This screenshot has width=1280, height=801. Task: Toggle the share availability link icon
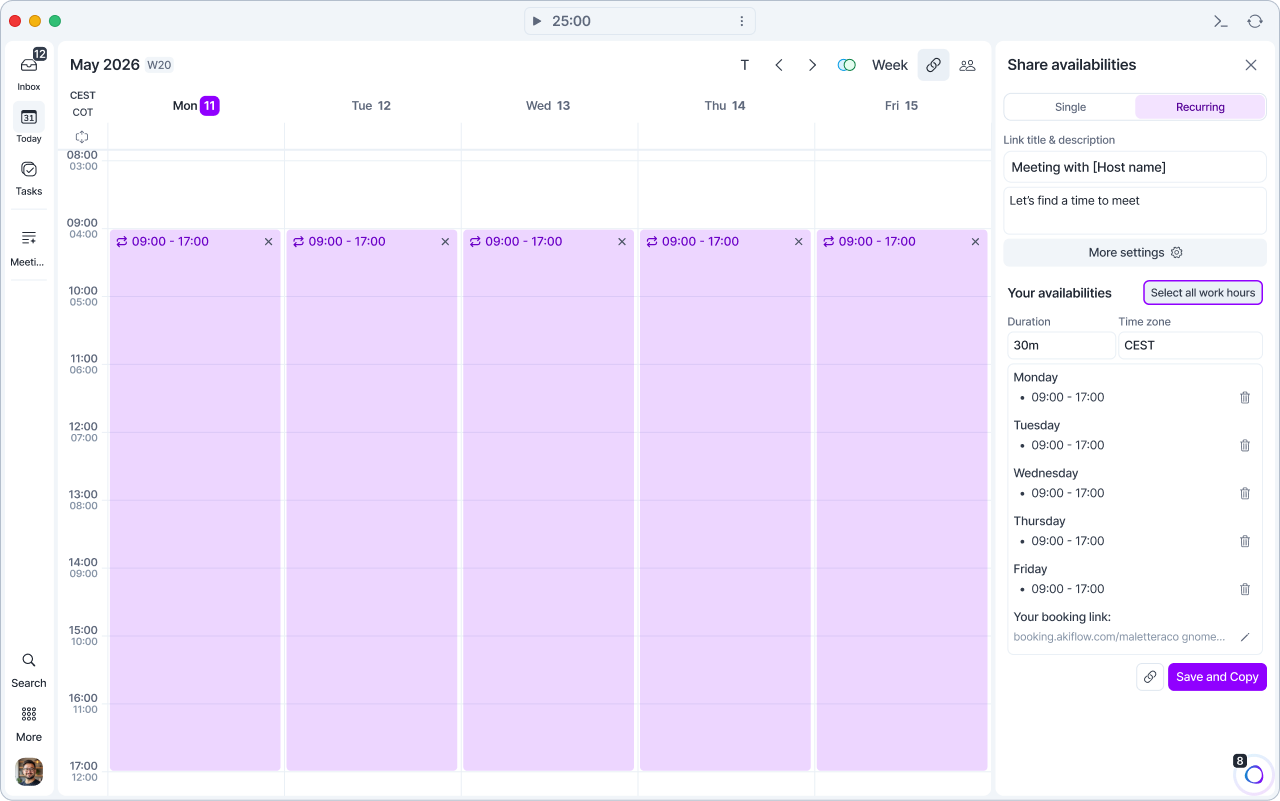tap(933, 65)
